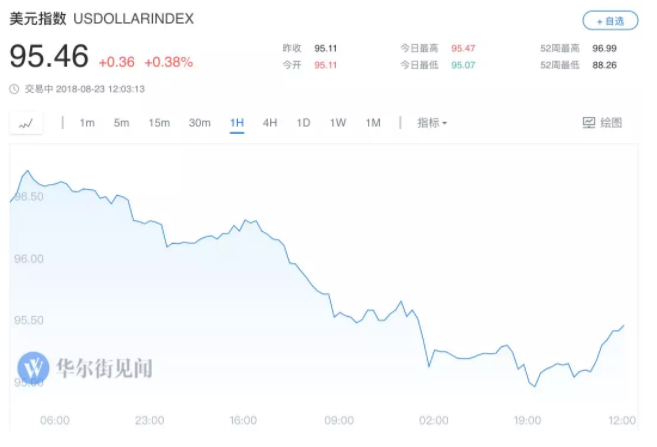
Task: Click the USDOLLARINDEX title text
Action: pyautogui.click(x=134, y=18)
